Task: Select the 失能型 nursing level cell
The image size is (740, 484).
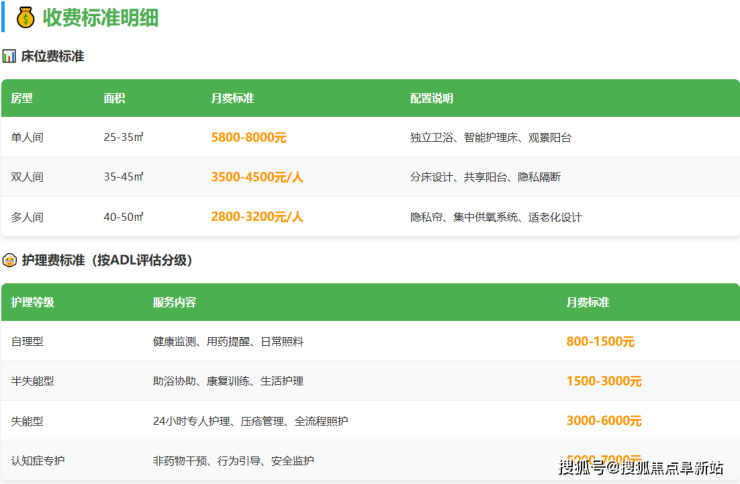Action: click(27, 421)
